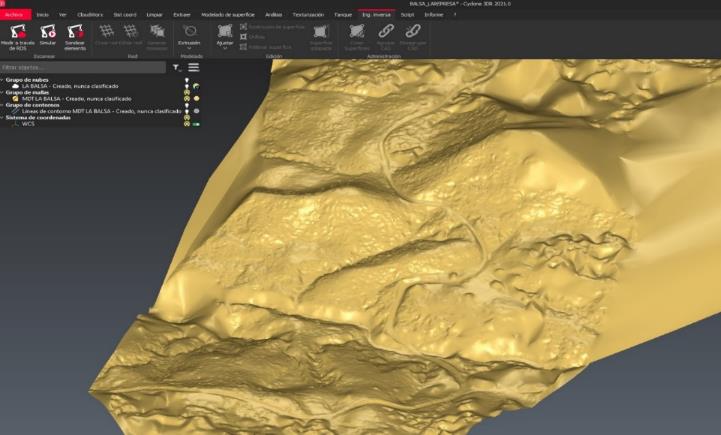Open the filter funnel icon in tree panel

coord(176,68)
